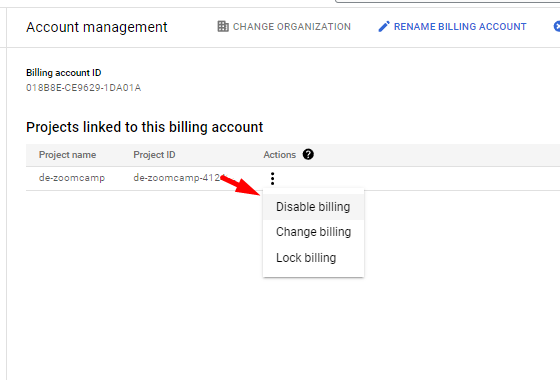Click the billing account ID value 018B8E-CE9629-1DA01A
Image resolution: width=560 pixels, height=380 pixels.
pyautogui.click(x=84, y=88)
